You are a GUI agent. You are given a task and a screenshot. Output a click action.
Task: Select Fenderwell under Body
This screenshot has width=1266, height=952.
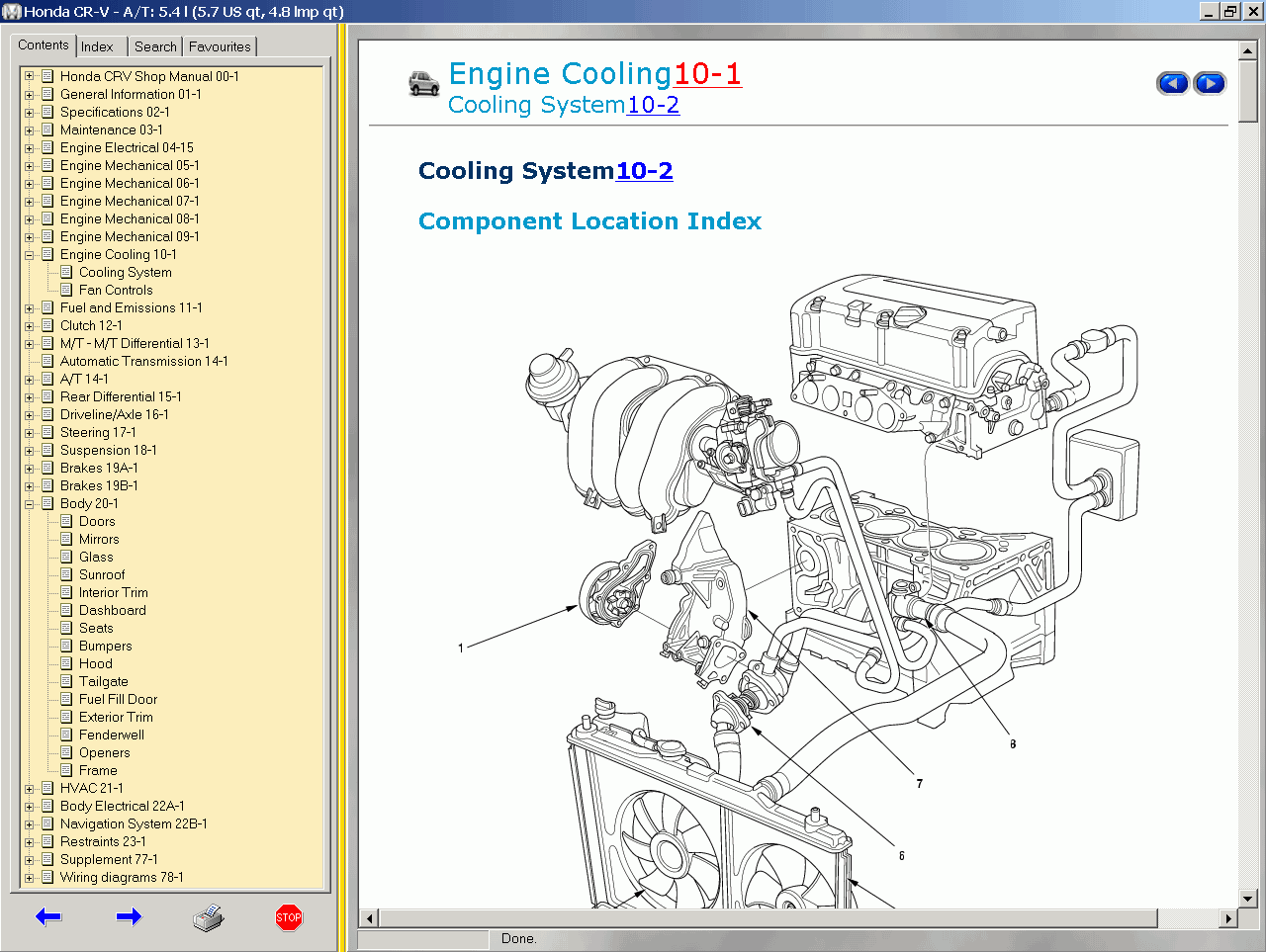point(112,735)
